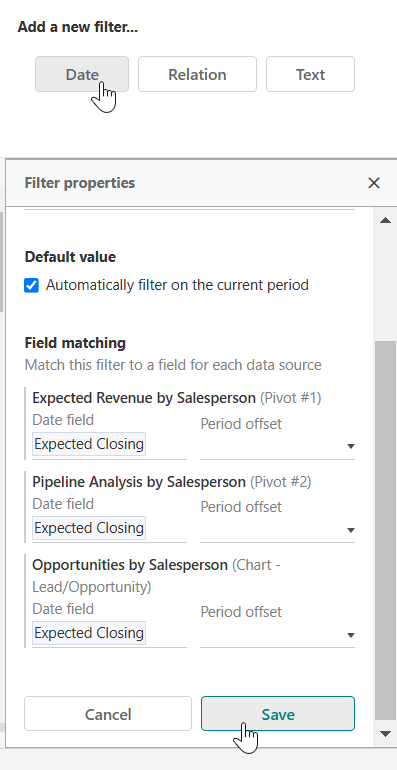Click the Expected Revenue by Salesperson label
Screen dimensions: 397x770
click(x=144, y=398)
